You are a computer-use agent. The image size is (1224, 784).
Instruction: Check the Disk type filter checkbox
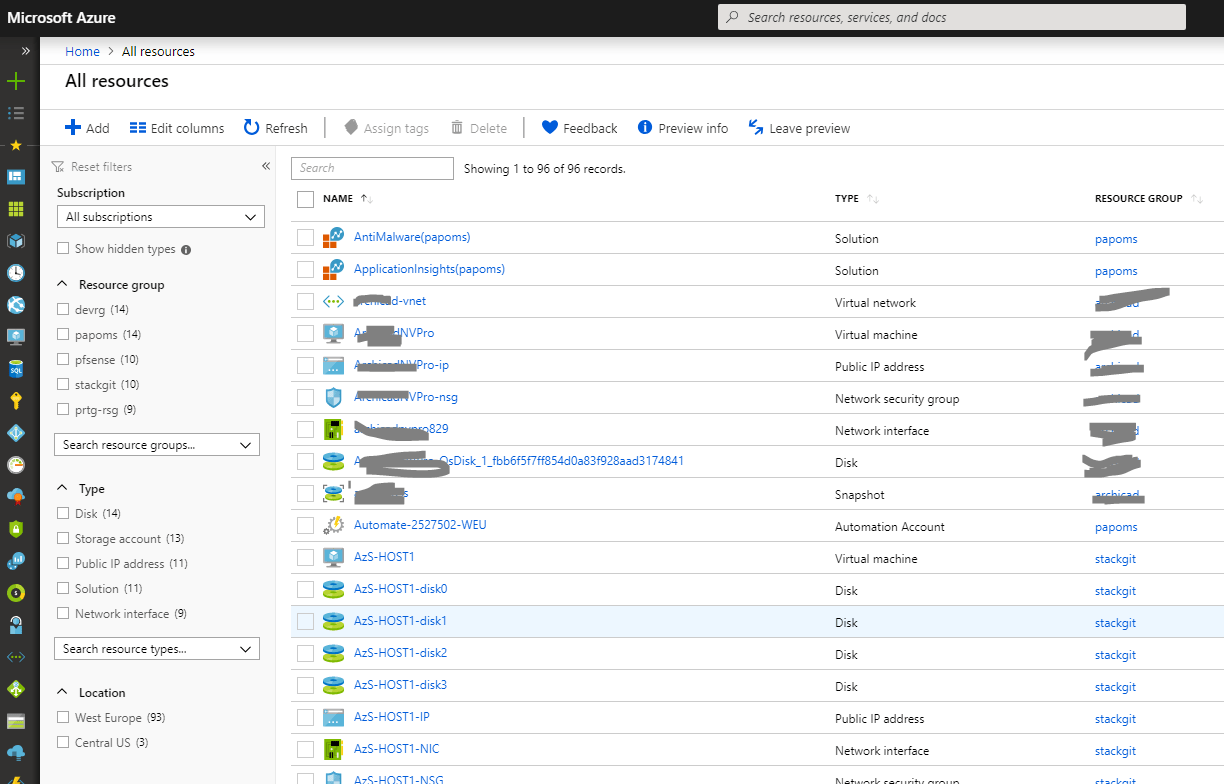[x=62, y=513]
